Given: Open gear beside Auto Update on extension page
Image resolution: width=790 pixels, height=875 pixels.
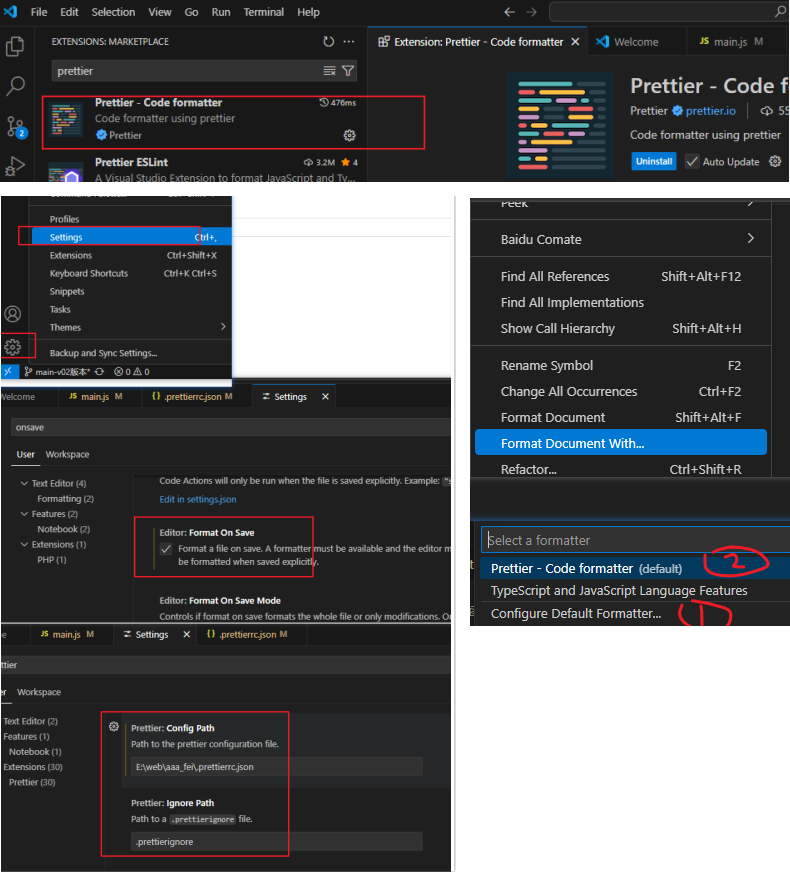Looking at the screenshot, I should click(x=775, y=161).
